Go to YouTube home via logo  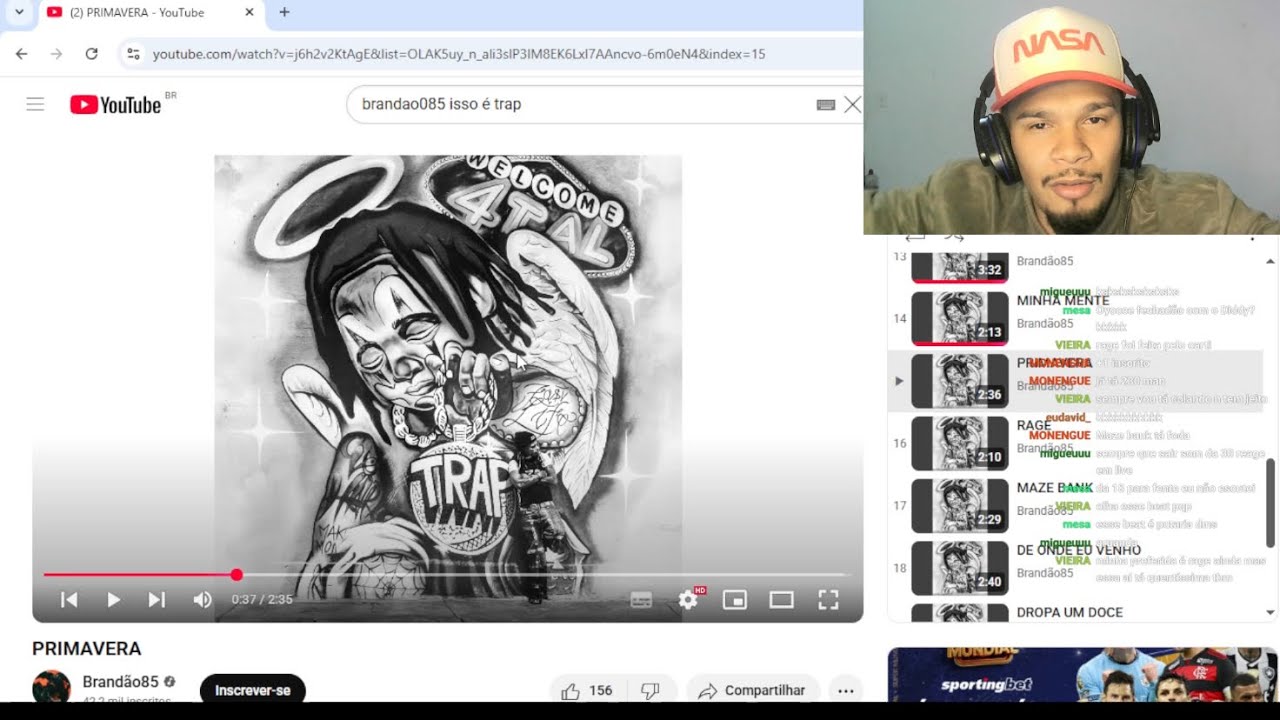pos(115,105)
